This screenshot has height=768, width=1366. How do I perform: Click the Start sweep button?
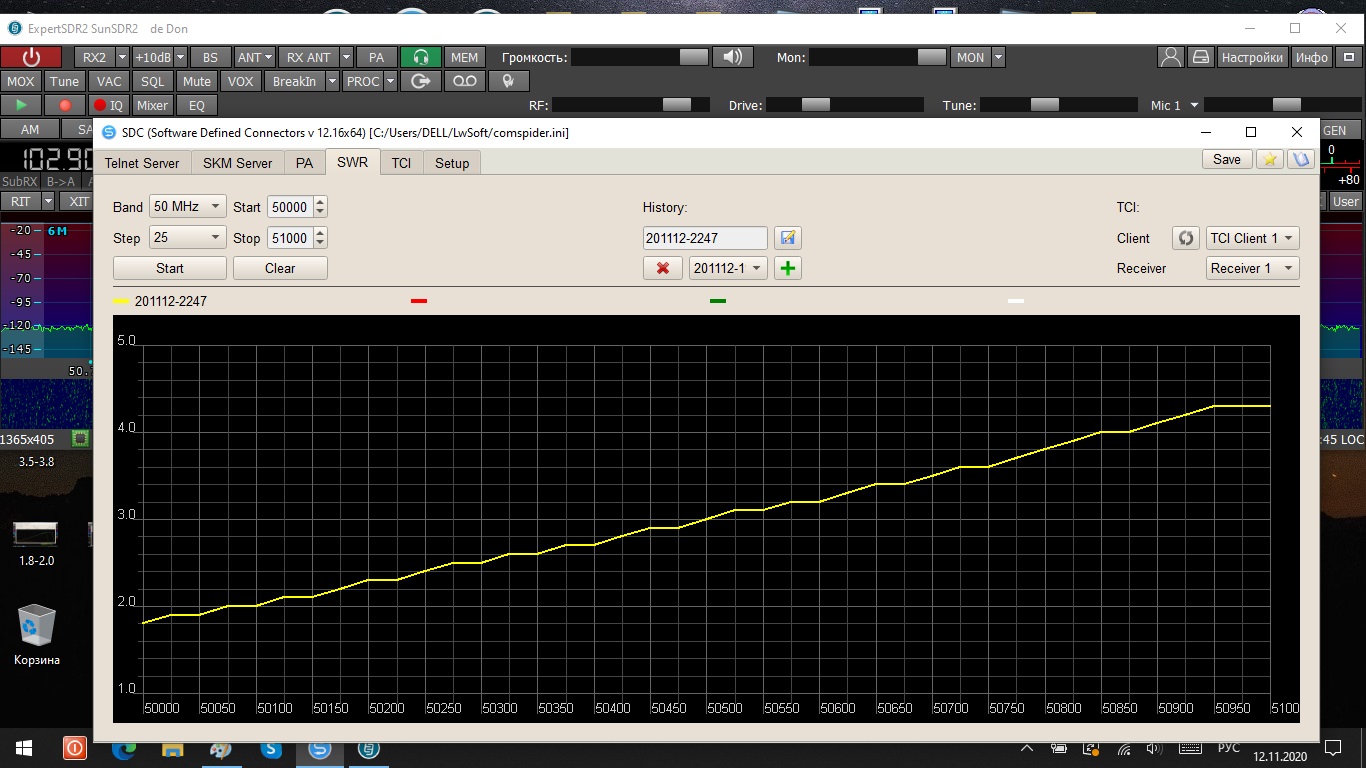coord(170,268)
